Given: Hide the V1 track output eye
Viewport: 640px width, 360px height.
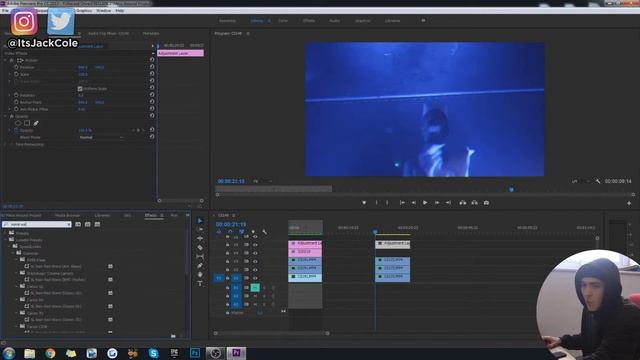Looking at the screenshot, I should pos(255,278).
